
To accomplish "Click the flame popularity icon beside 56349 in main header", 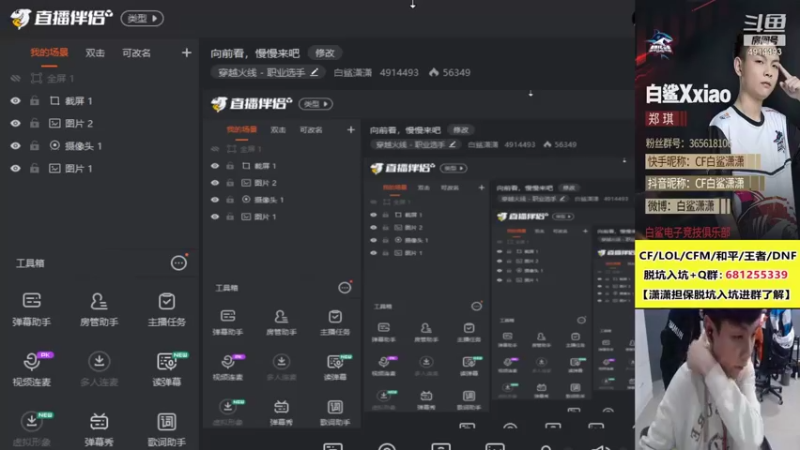I will [x=434, y=72].
